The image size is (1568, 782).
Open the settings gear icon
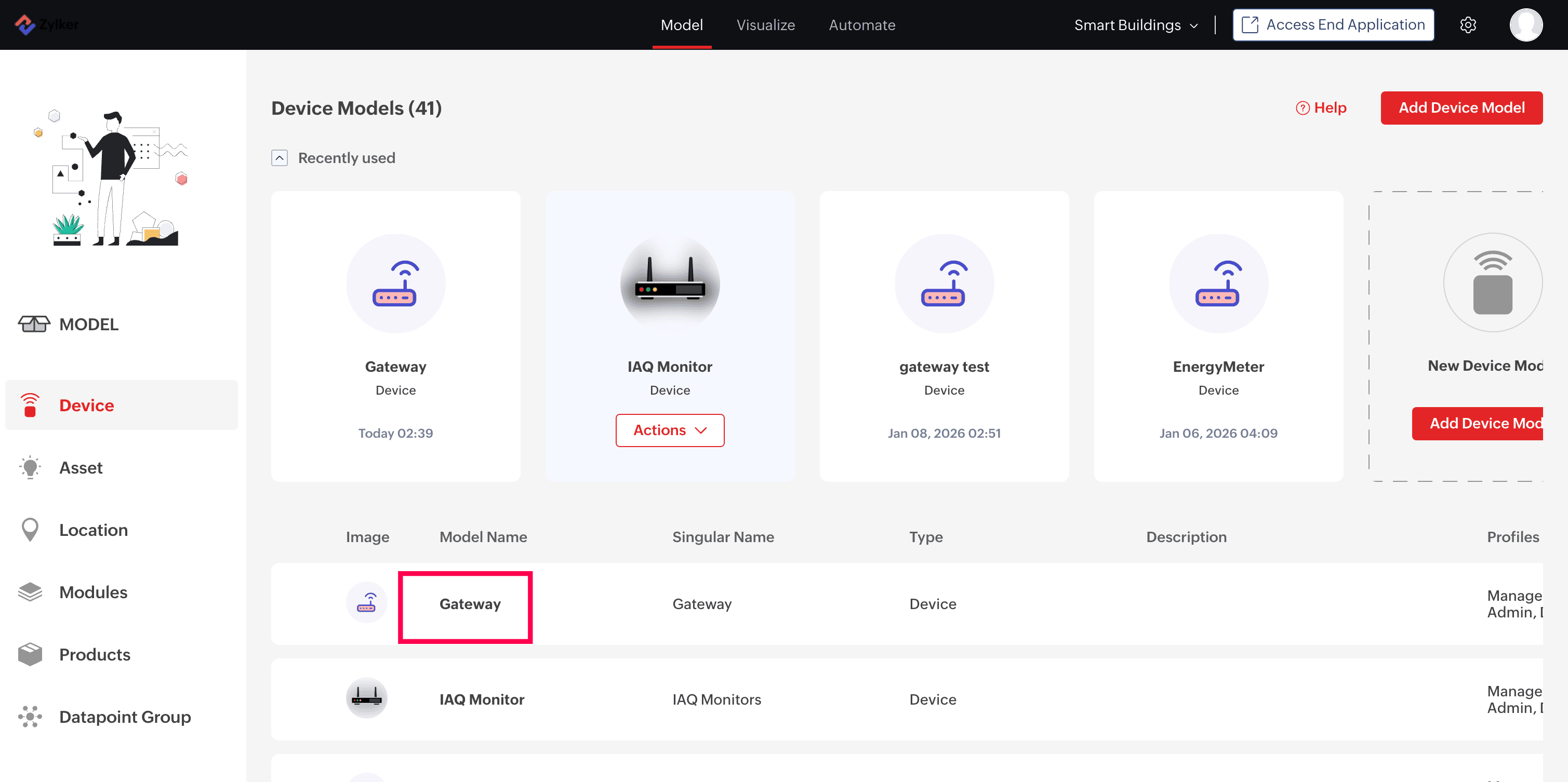(1468, 25)
